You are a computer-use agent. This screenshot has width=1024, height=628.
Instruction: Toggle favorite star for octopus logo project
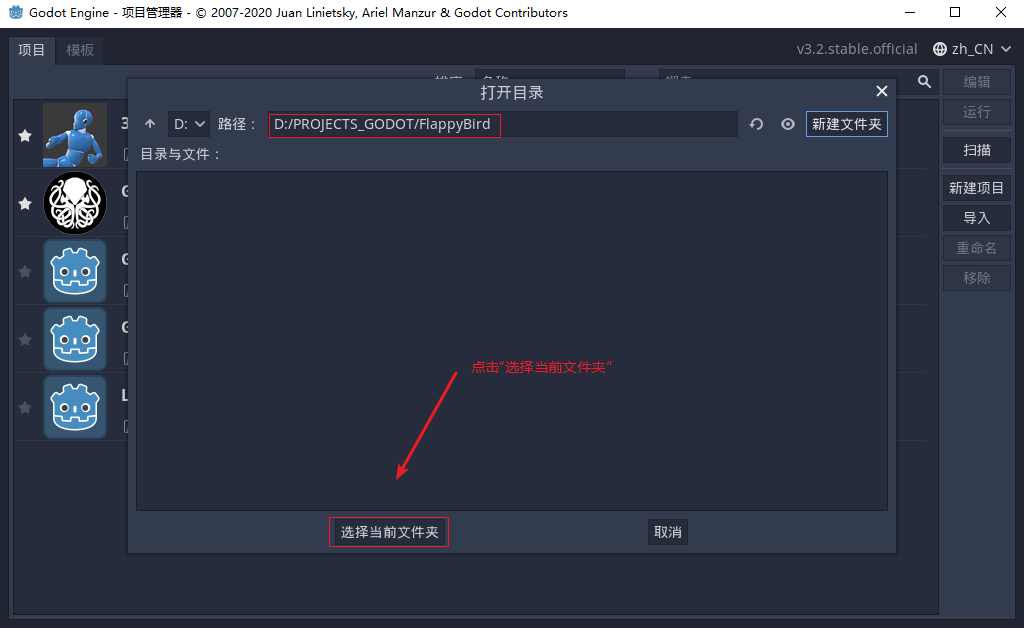click(25, 204)
